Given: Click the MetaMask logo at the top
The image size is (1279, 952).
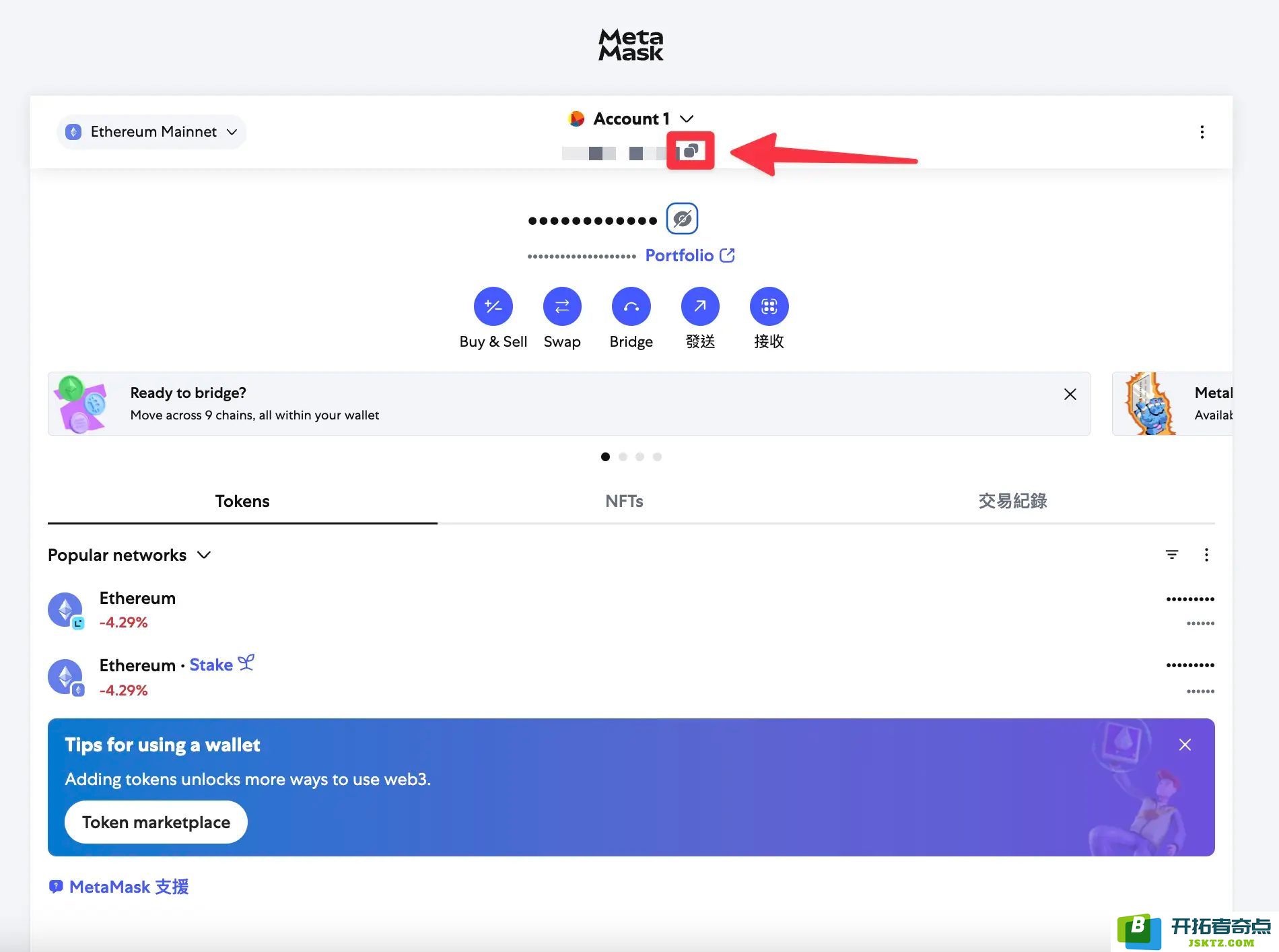Looking at the screenshot, I should [x=631, y=44].
